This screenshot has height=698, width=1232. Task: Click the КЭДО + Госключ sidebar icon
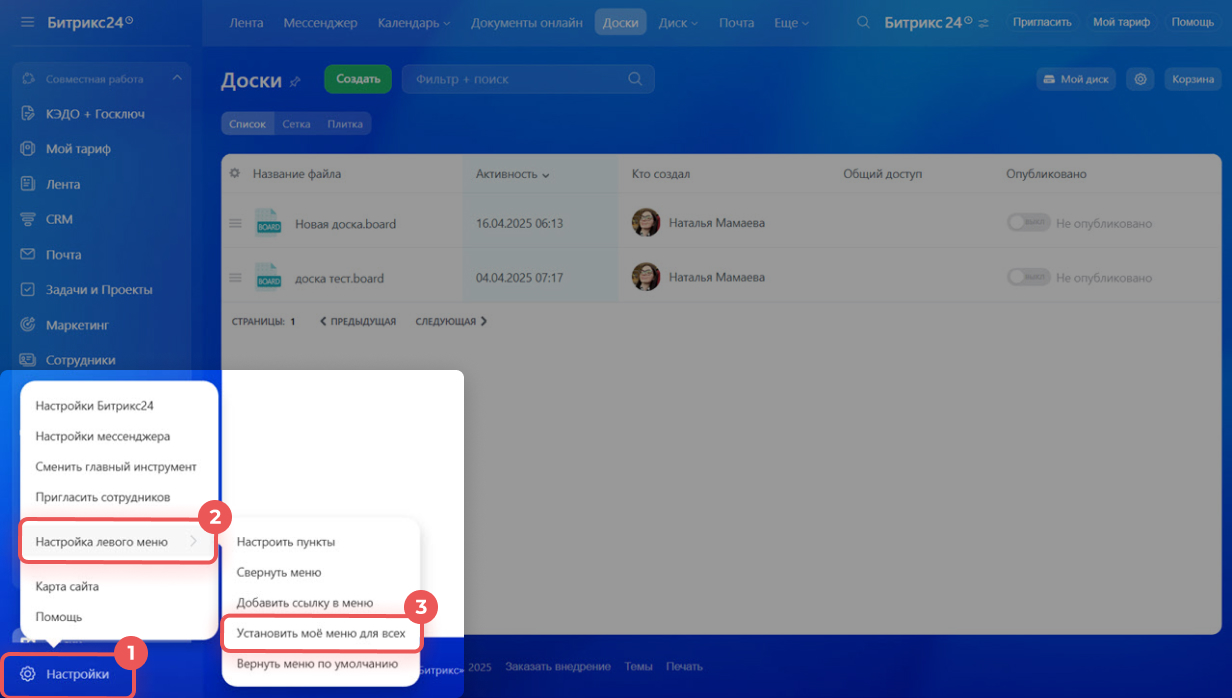coord(28,114)
